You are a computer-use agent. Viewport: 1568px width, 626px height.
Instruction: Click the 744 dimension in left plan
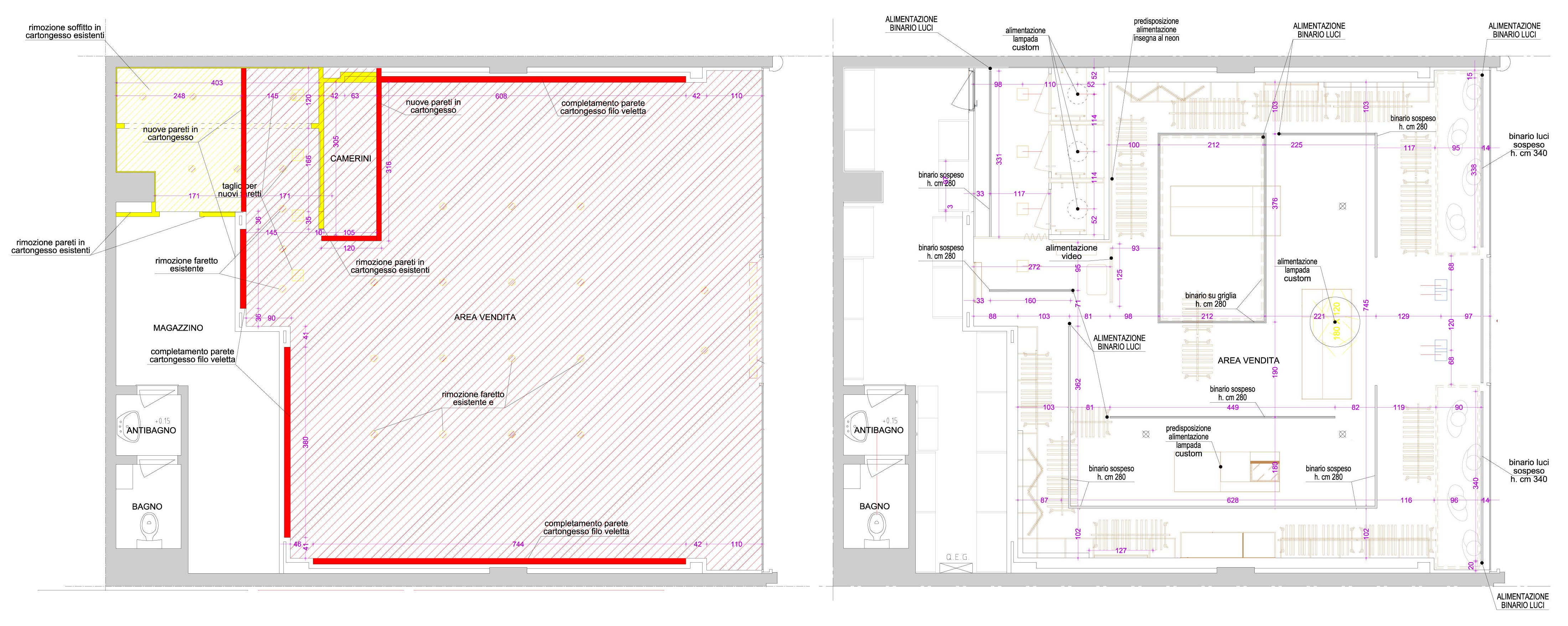click(518, 544)
